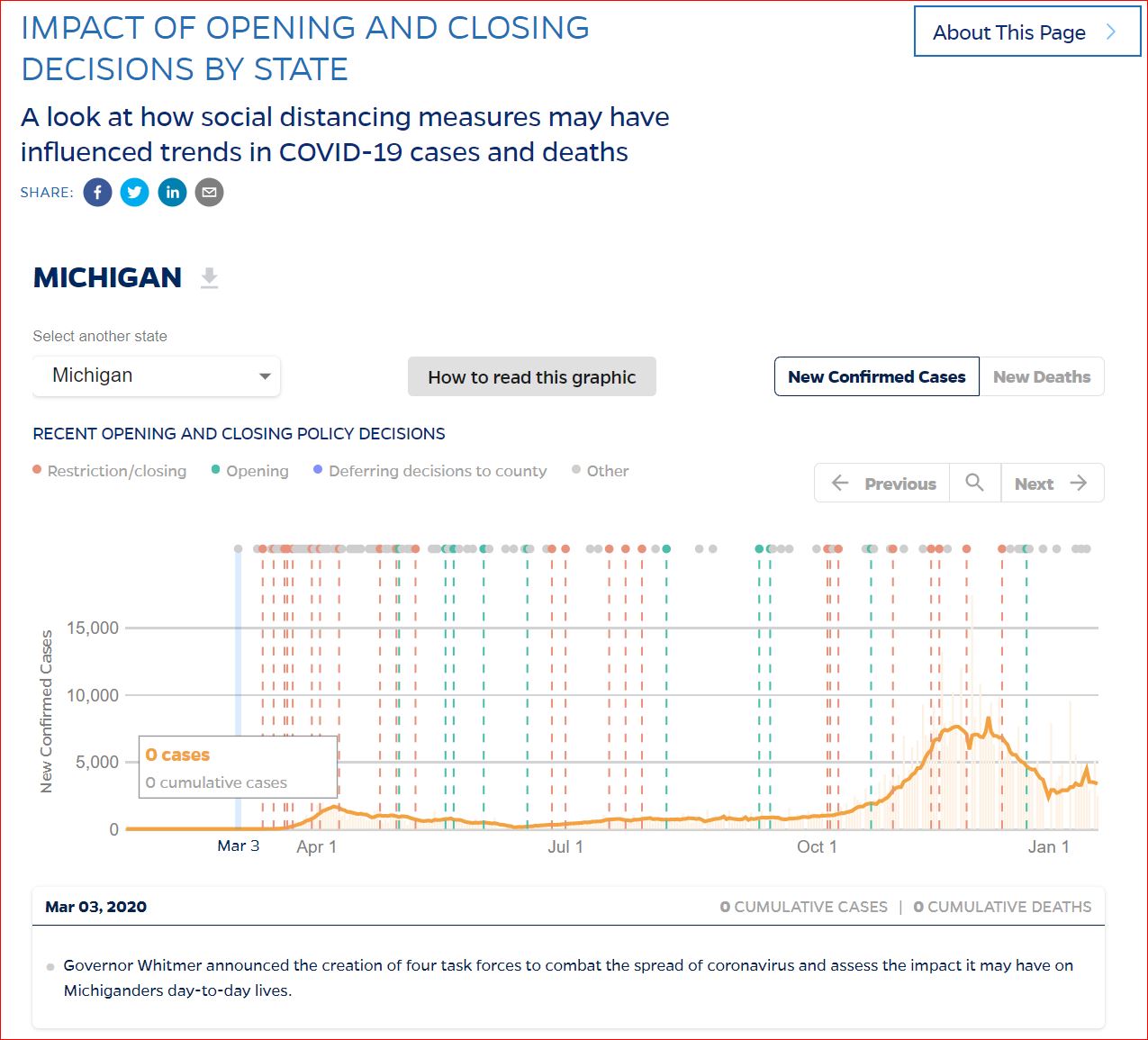Click the Mar 03, 2020 date heading
Viewport: 1148px width, 1040px height.
[96, 907]
